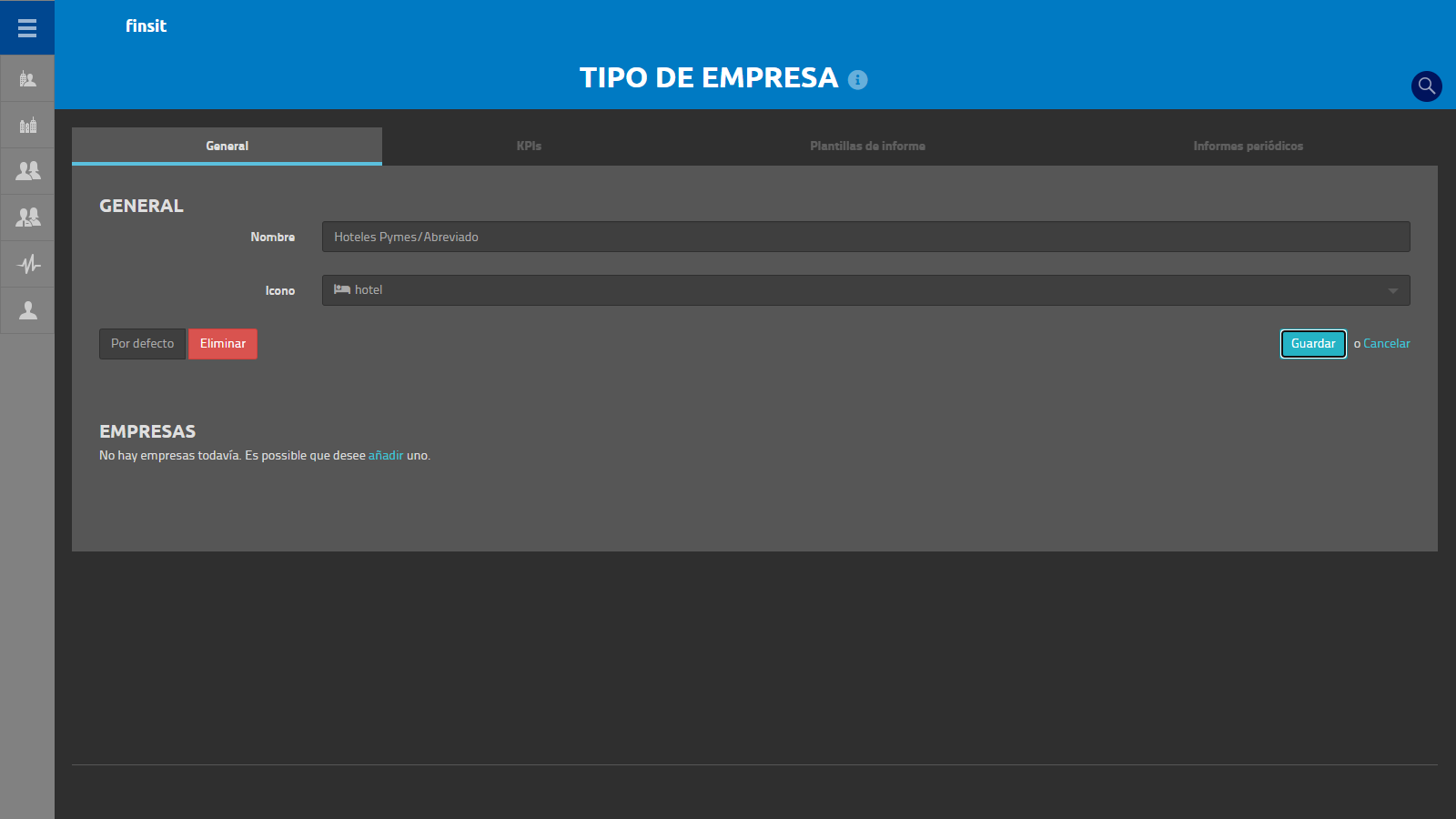Open the Informes periódicos tab
Viewport: 1456px width, 819px height.
[1248, 146]
